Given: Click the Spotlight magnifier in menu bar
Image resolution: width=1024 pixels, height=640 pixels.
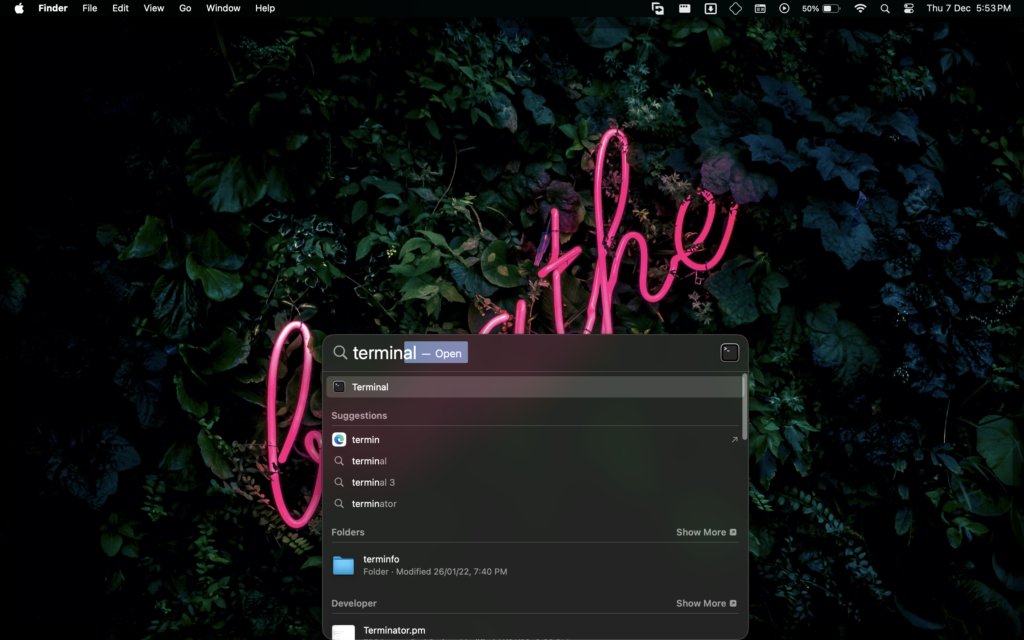Looking at the screenshot, I should point(885,8).
